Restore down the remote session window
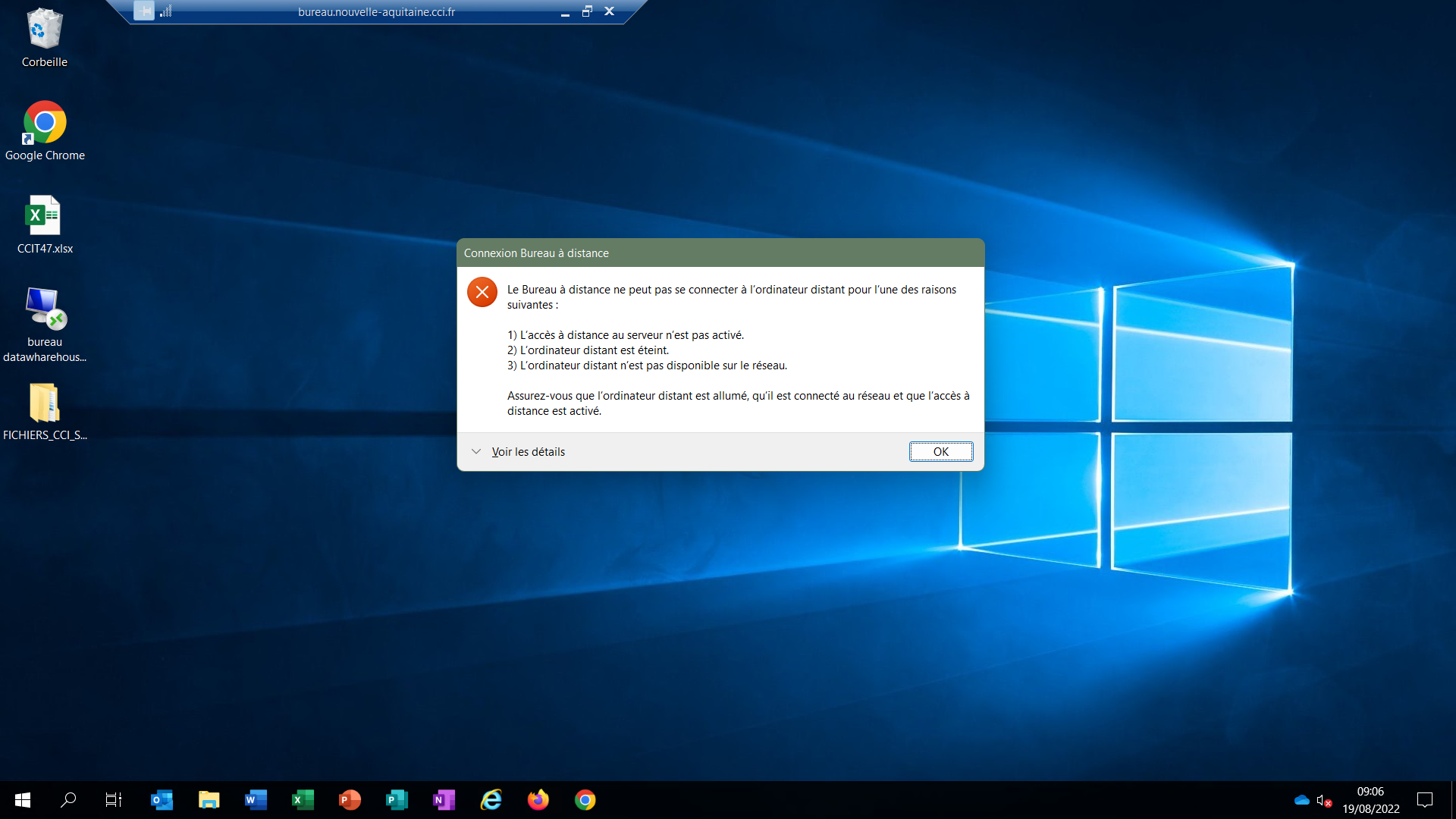 click(x=587, y=11)
